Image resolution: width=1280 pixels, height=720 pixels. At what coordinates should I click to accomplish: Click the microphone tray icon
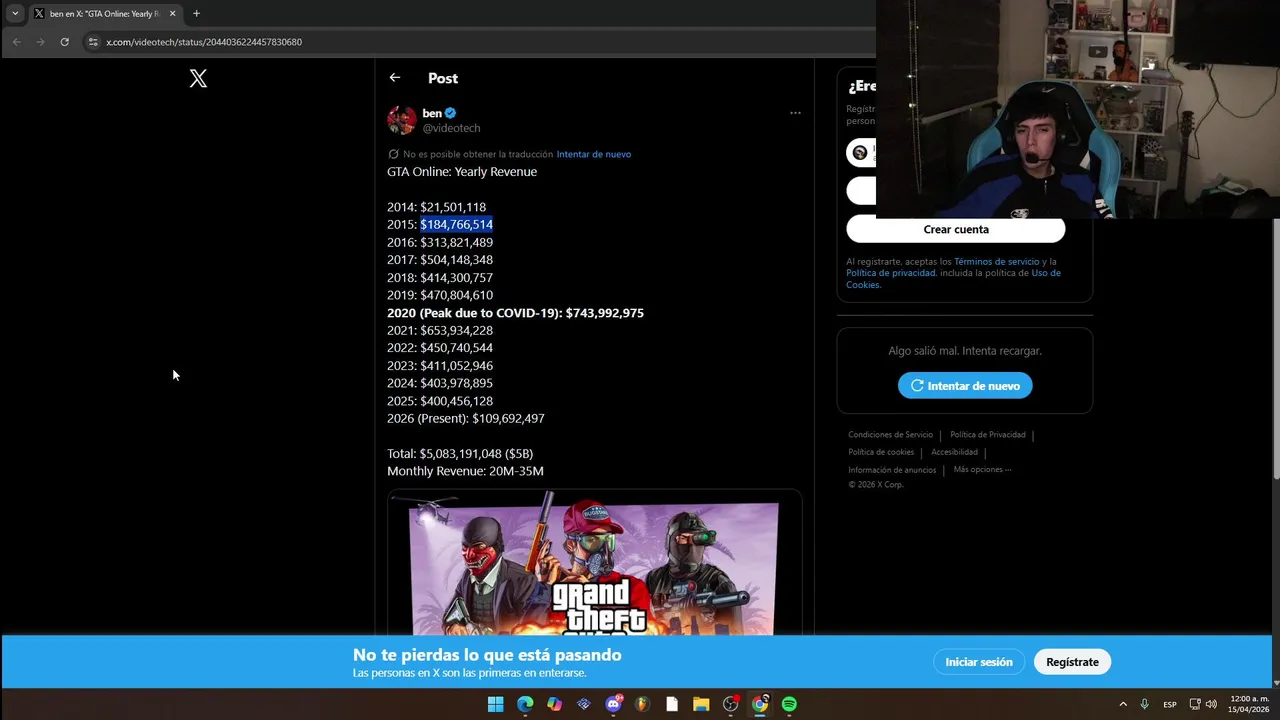coord(1144,704)
